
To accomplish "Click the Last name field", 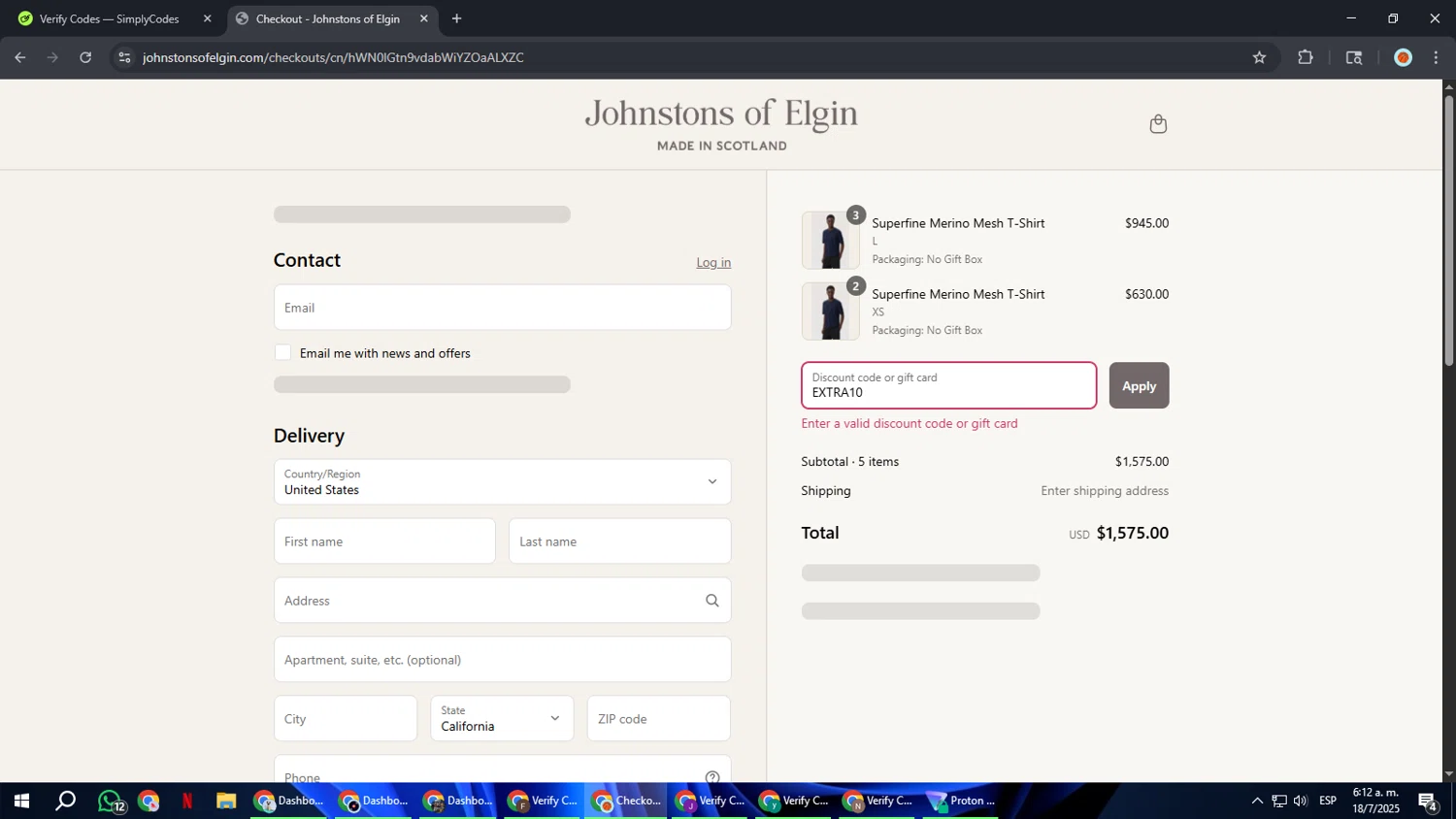I will 620,541.
